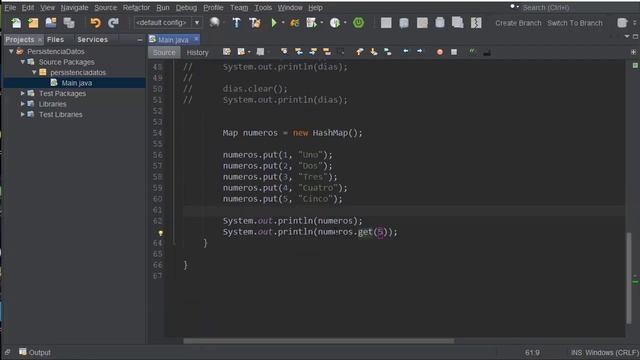Screen dimensions: 640x360
Task: Click the Open Project toolbar icon
Action: [51, 23]
